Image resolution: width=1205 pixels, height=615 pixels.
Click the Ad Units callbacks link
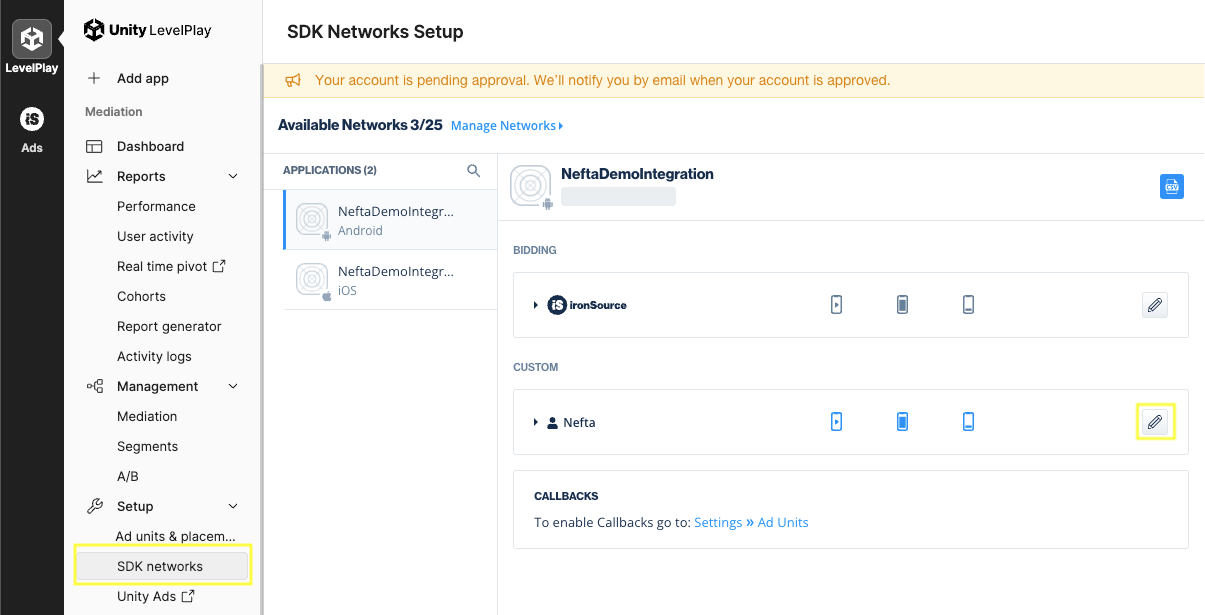[783, 522]
